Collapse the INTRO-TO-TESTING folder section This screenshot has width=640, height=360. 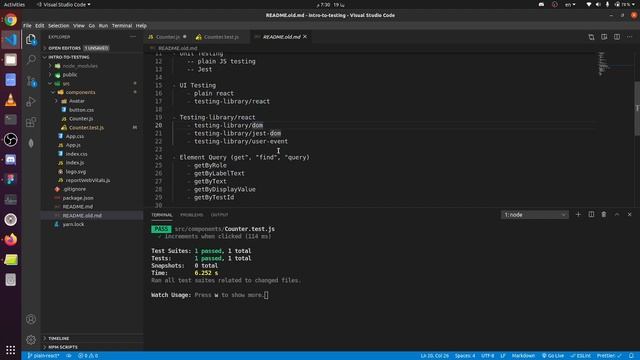(x=69, y=57)
